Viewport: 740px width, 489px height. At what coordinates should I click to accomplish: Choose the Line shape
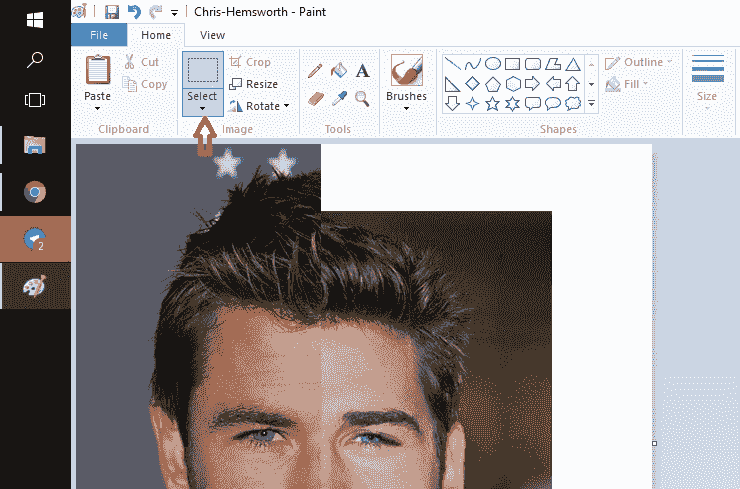click(453, 63)
